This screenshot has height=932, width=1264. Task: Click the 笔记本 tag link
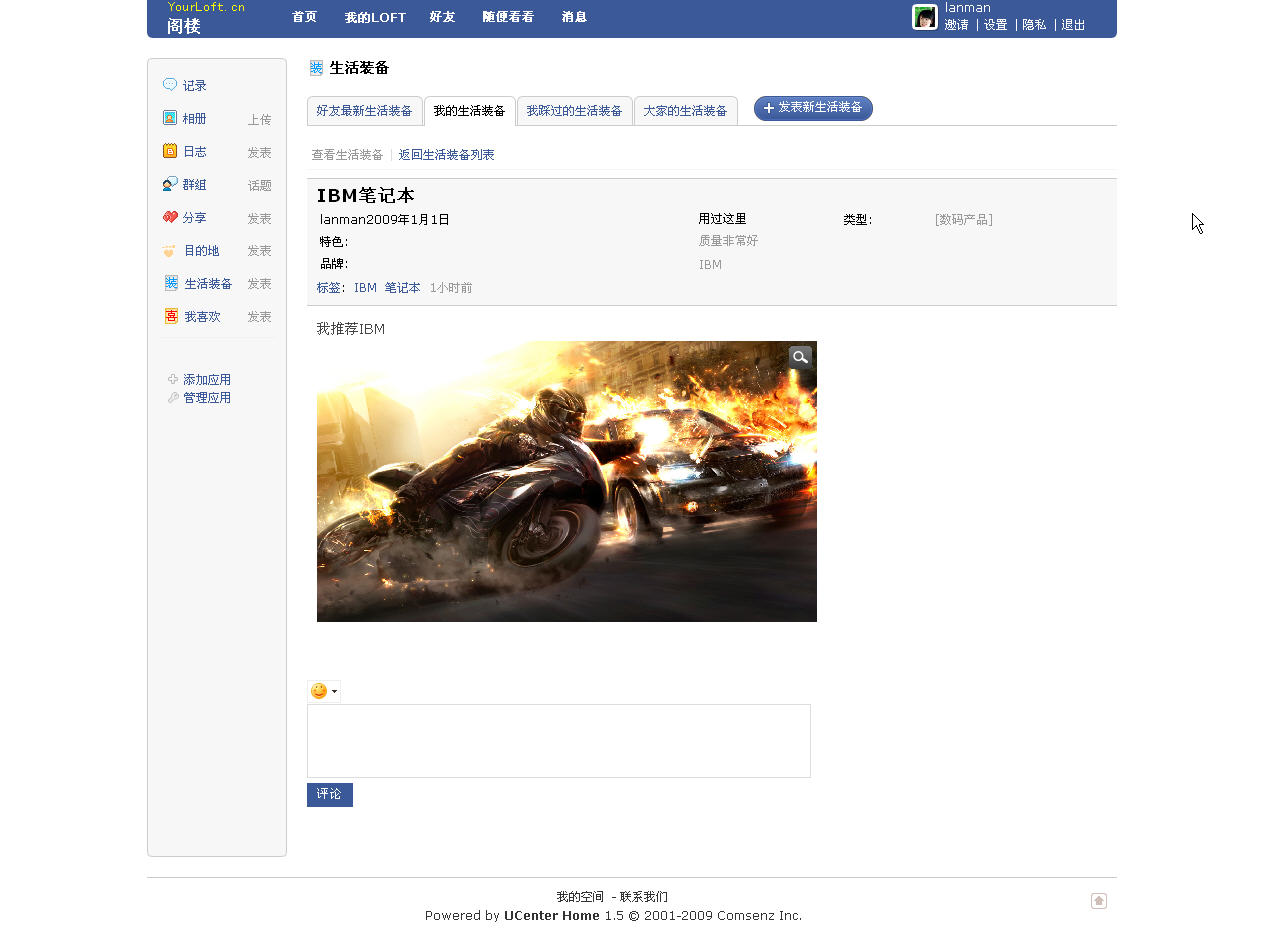(x=402, y=288)
